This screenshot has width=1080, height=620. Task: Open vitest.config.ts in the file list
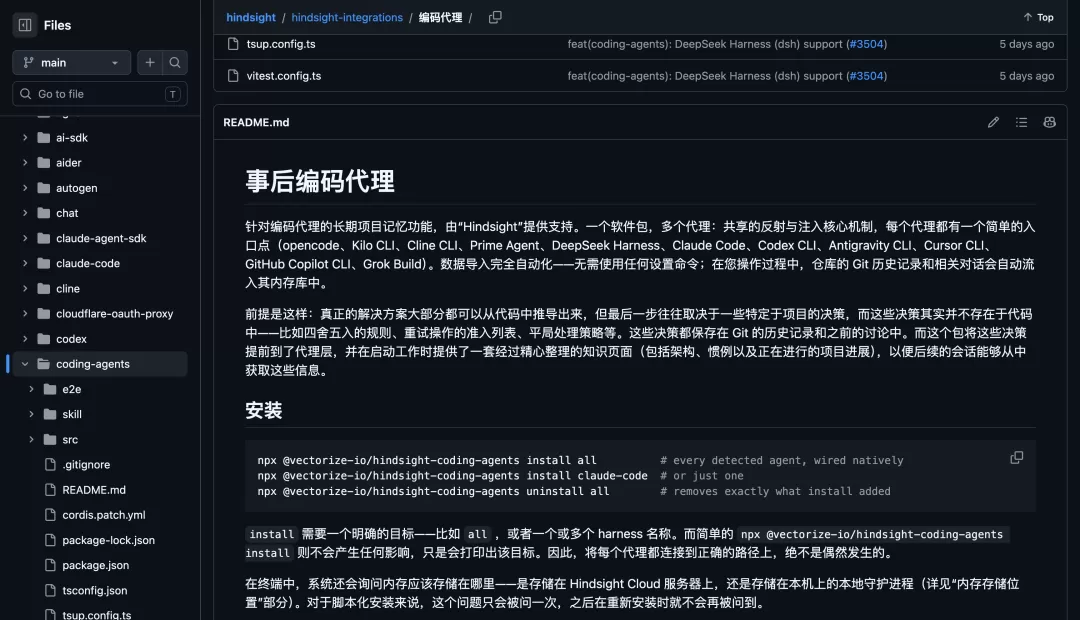(x=284, y=76)
